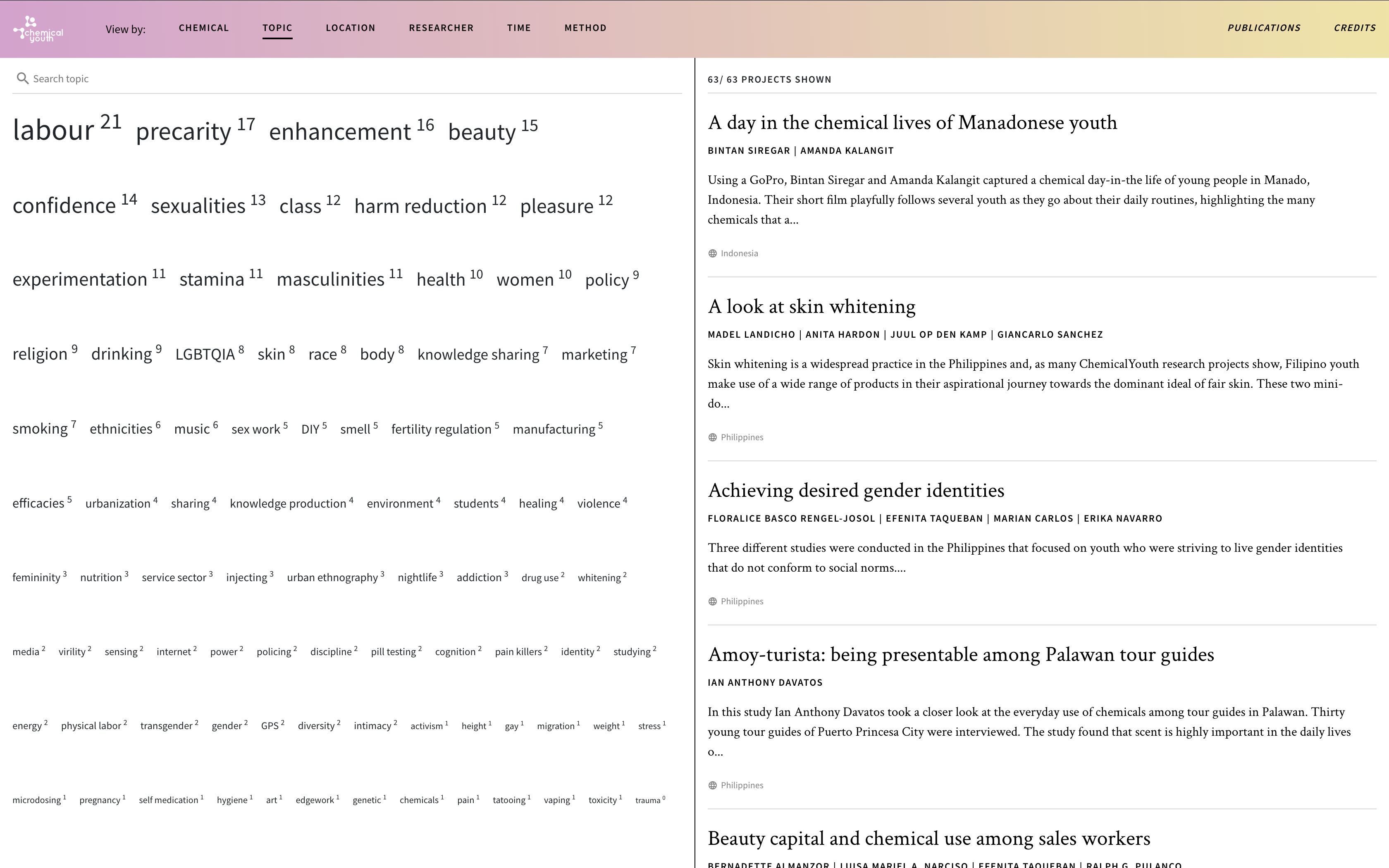
Task: Open A look at skin whitening project
Action: click(811, 307)
